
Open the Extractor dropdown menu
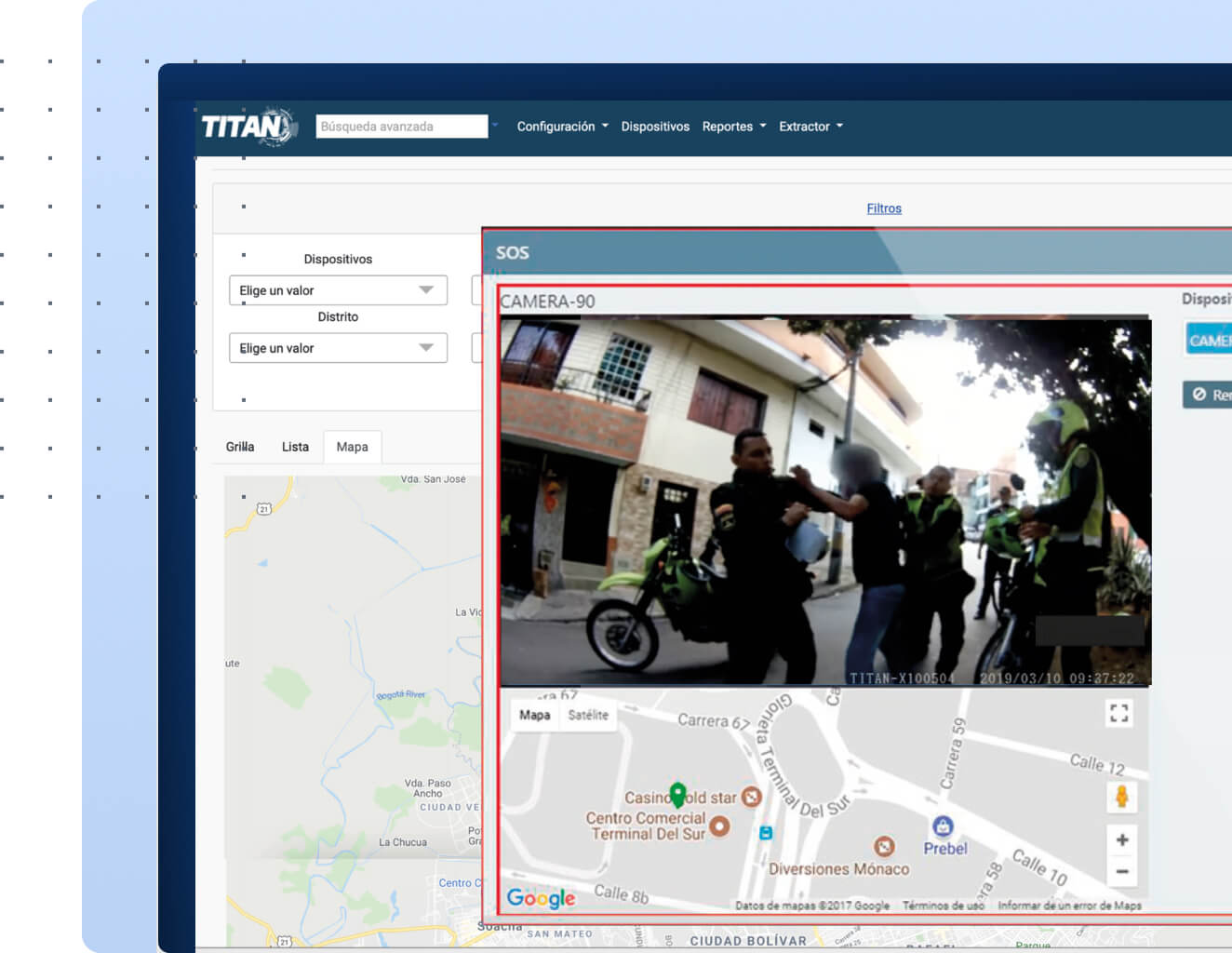coord(810,127)
